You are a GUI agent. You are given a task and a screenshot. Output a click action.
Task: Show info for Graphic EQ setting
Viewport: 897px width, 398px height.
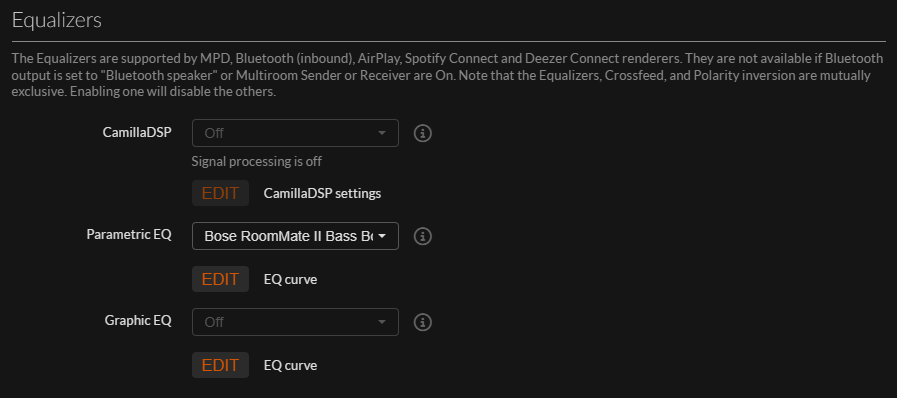(x=422, y=322)
